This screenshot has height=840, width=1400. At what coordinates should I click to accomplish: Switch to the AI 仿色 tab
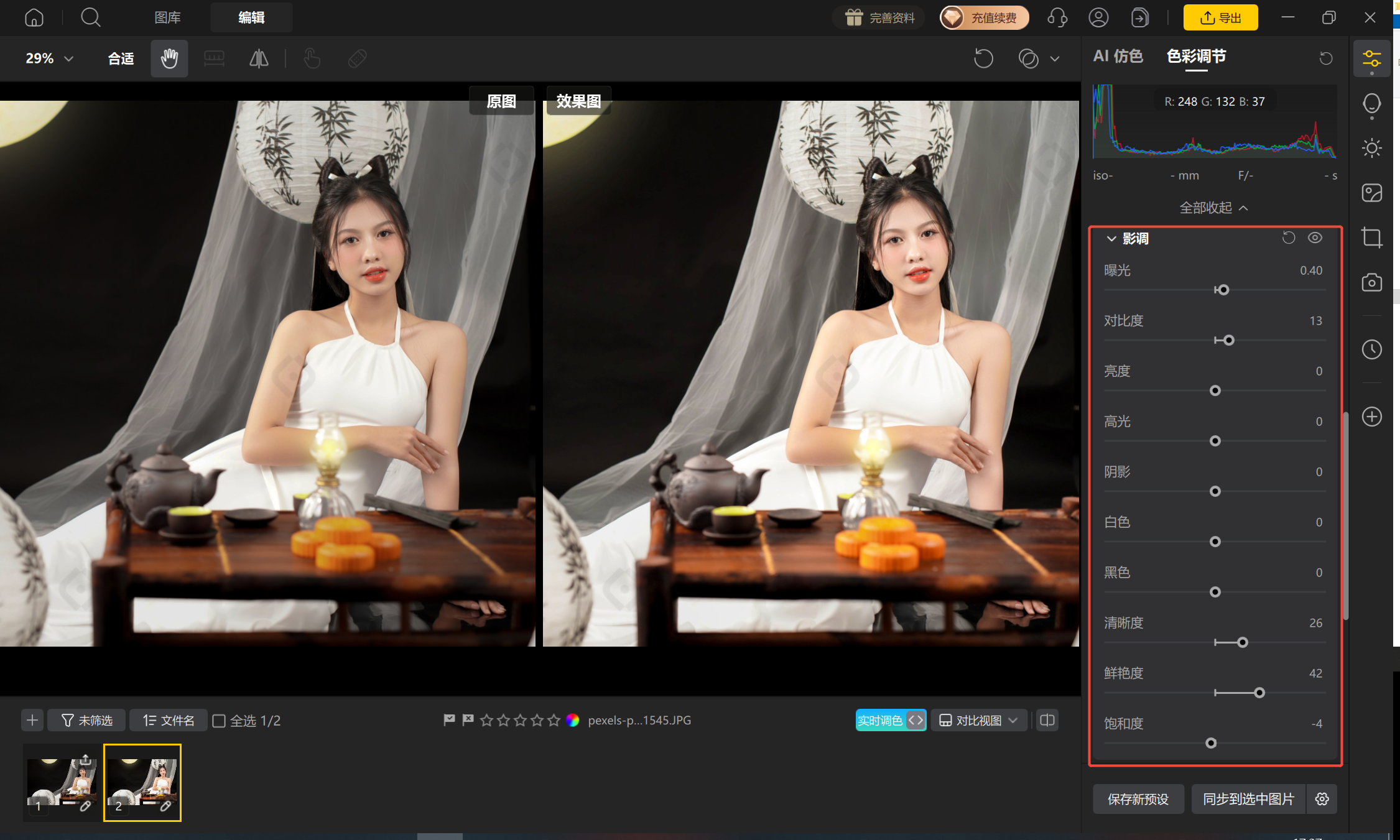1118,56
